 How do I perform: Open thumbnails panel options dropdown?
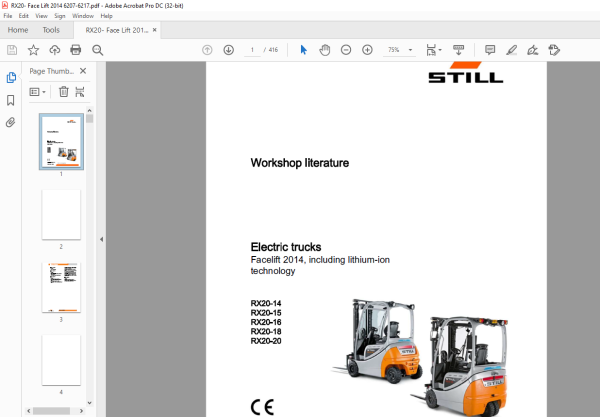[x=38, y=92]
